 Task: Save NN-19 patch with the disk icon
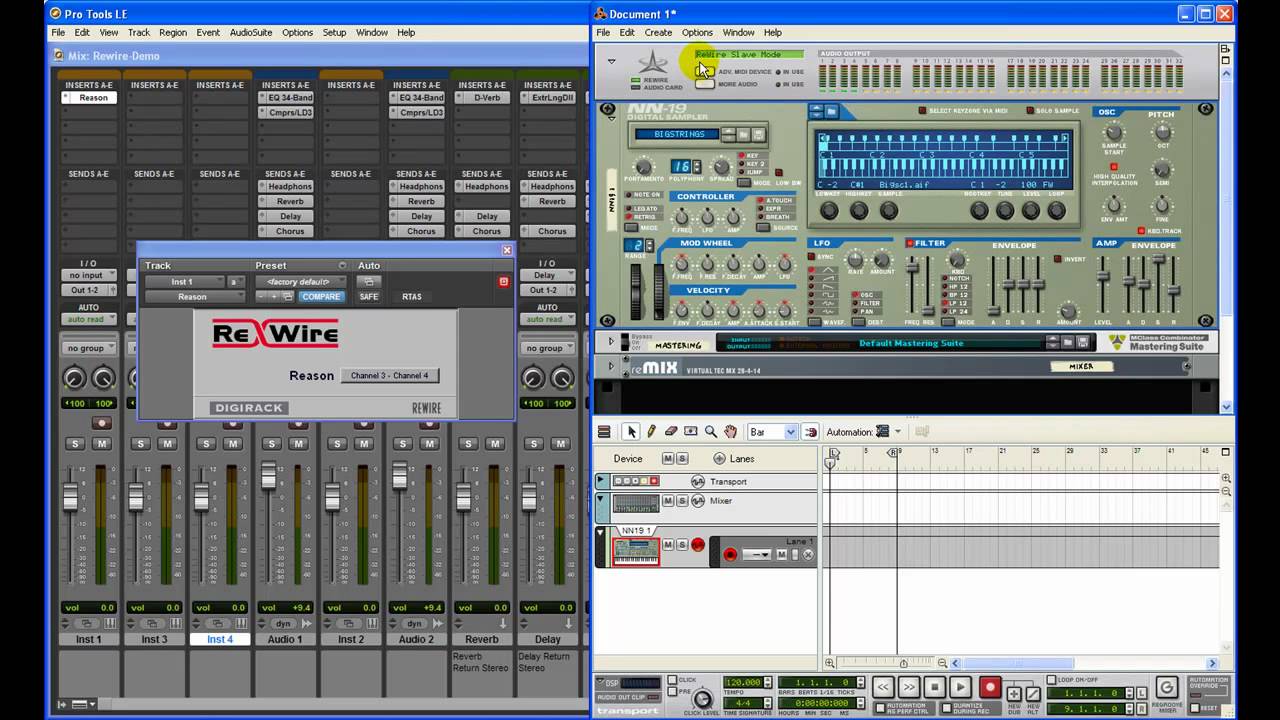(x=758, y=134)
